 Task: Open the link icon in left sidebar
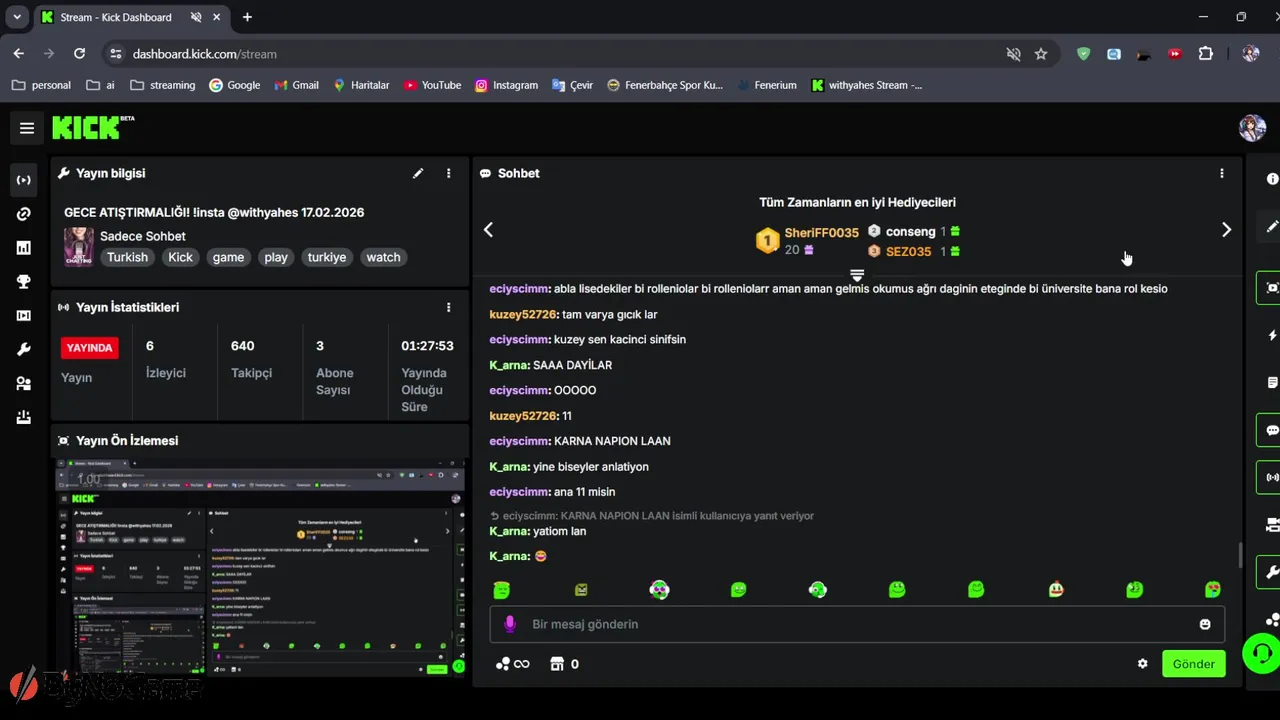click(24, 214)
